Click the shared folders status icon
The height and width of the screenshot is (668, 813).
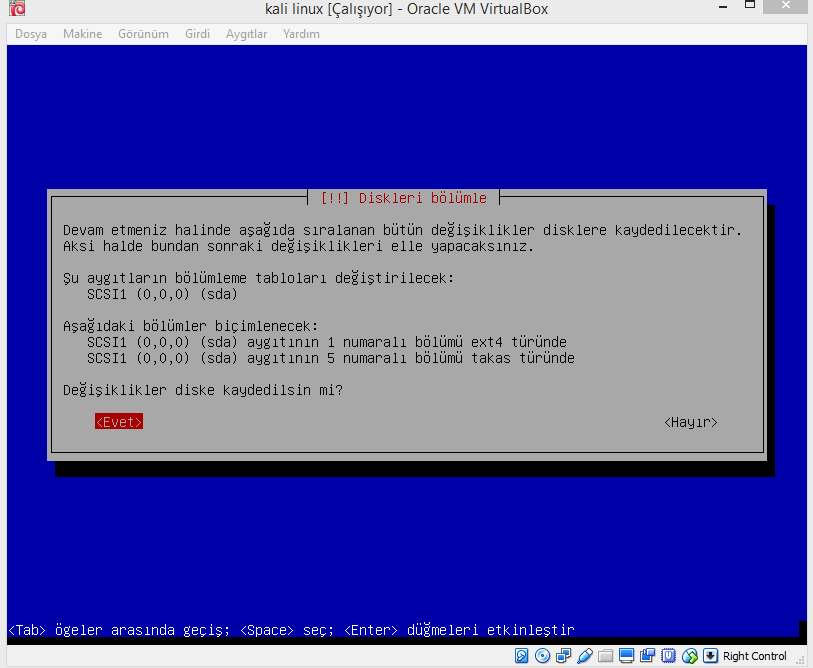click(606, 656)
